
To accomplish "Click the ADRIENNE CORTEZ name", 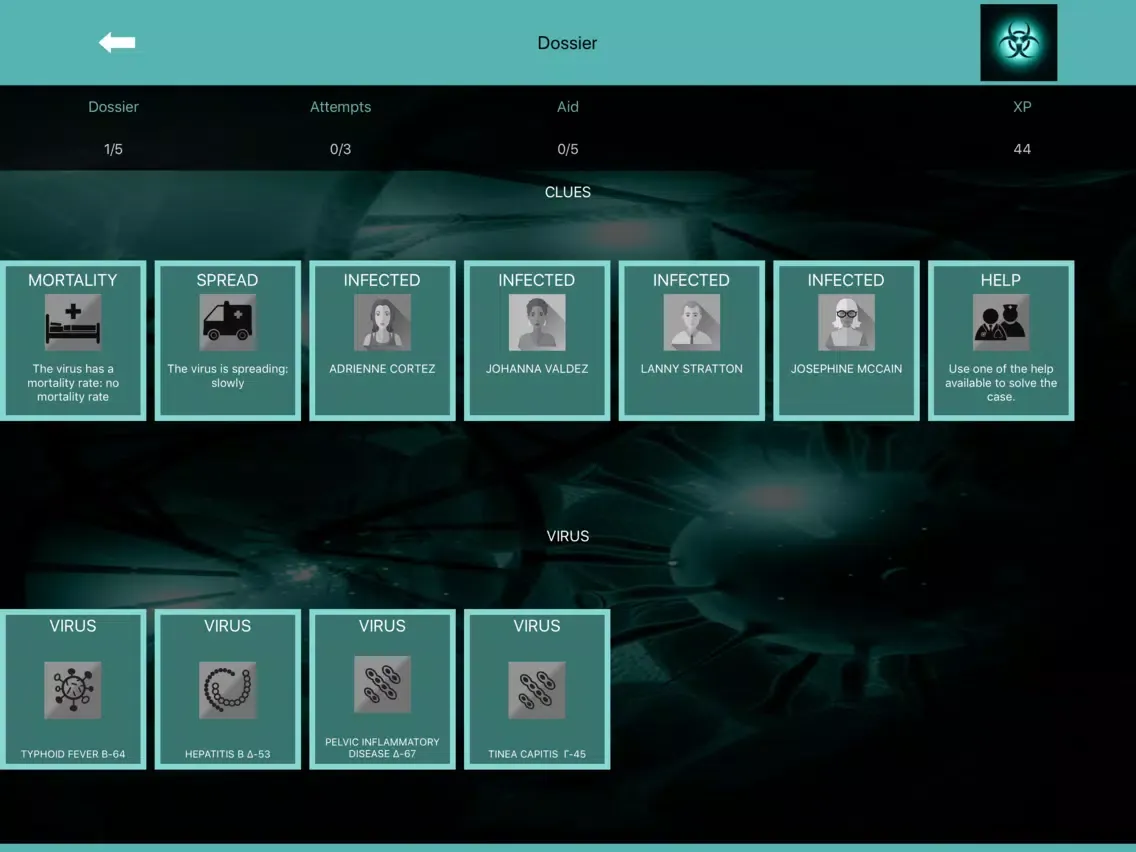I will pyautogui.click(x=382, y=369).
